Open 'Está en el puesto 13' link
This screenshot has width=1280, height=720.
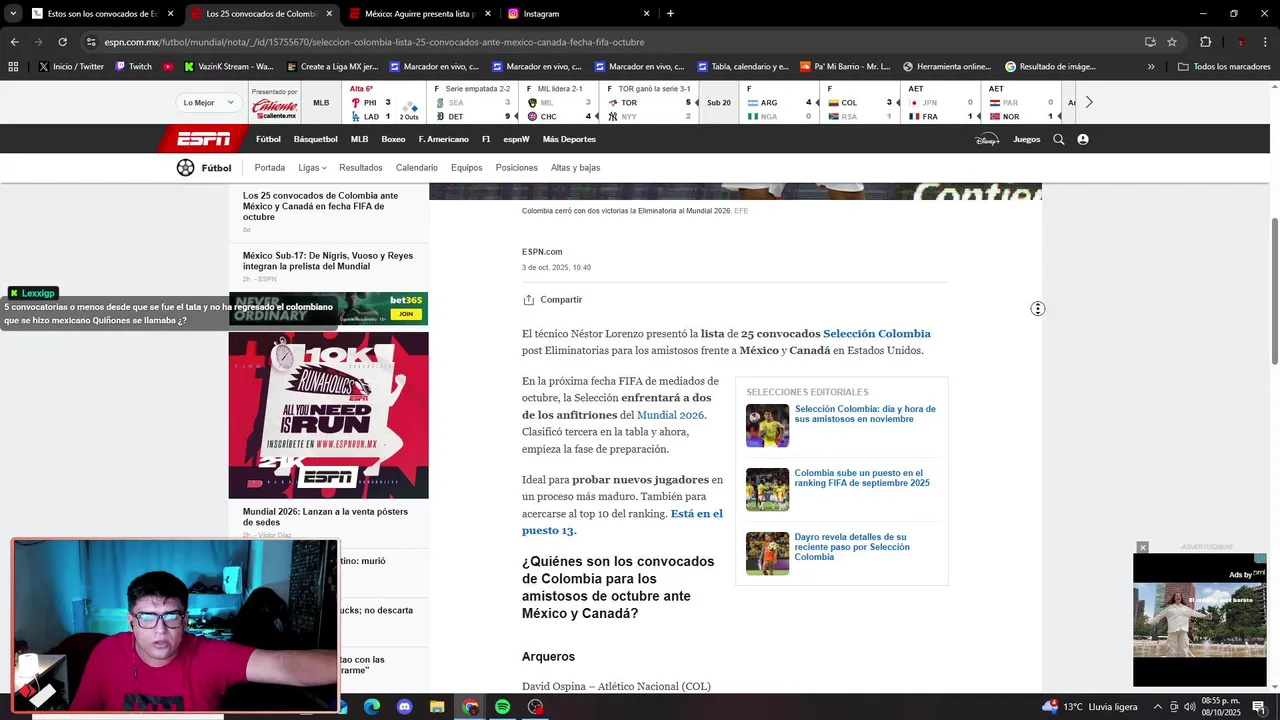click(x=622, y=522)
